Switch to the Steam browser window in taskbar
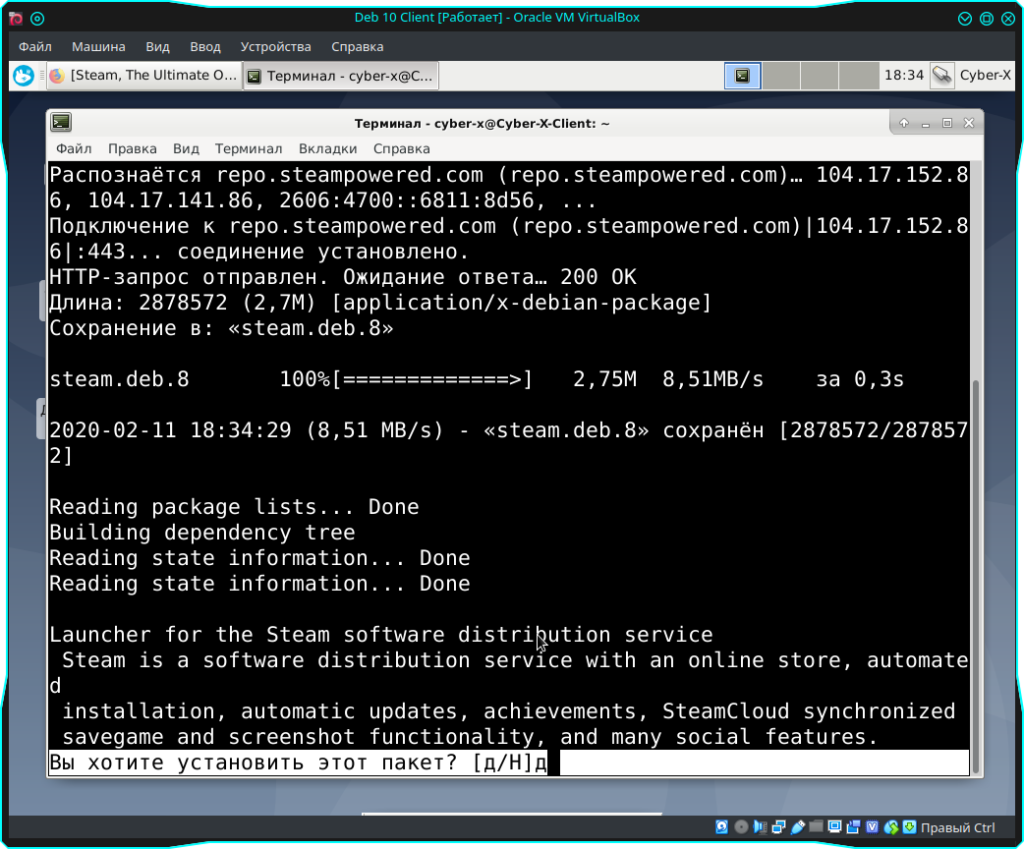 tap(144, 76)
